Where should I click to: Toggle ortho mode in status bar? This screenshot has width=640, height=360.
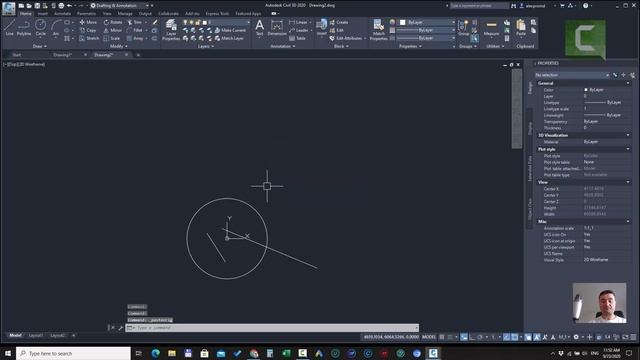472,337
